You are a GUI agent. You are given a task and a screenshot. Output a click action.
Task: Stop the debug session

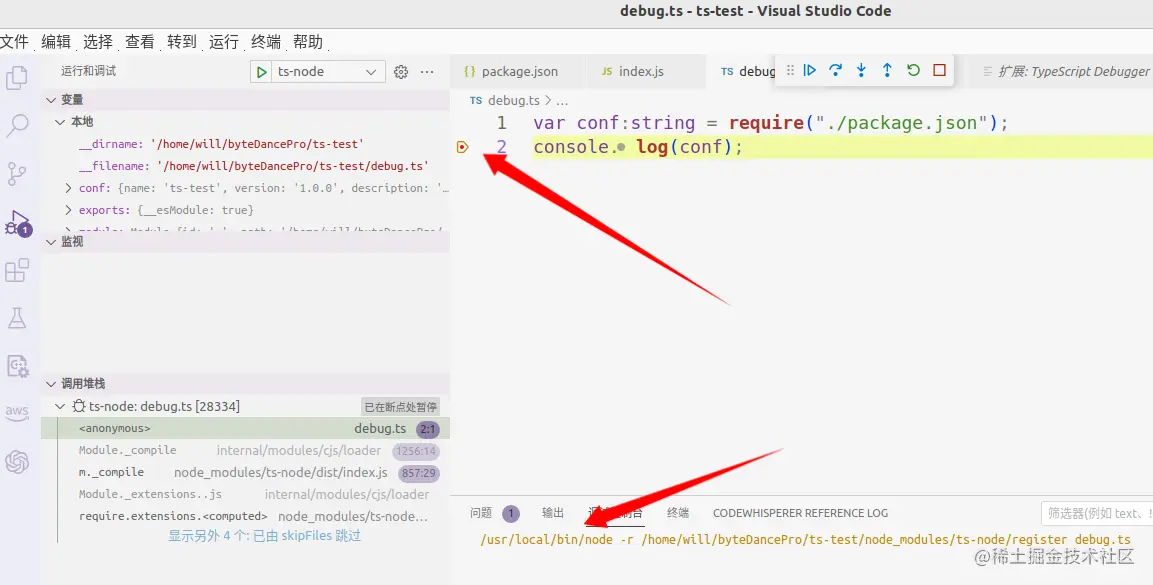click(939, 71)
